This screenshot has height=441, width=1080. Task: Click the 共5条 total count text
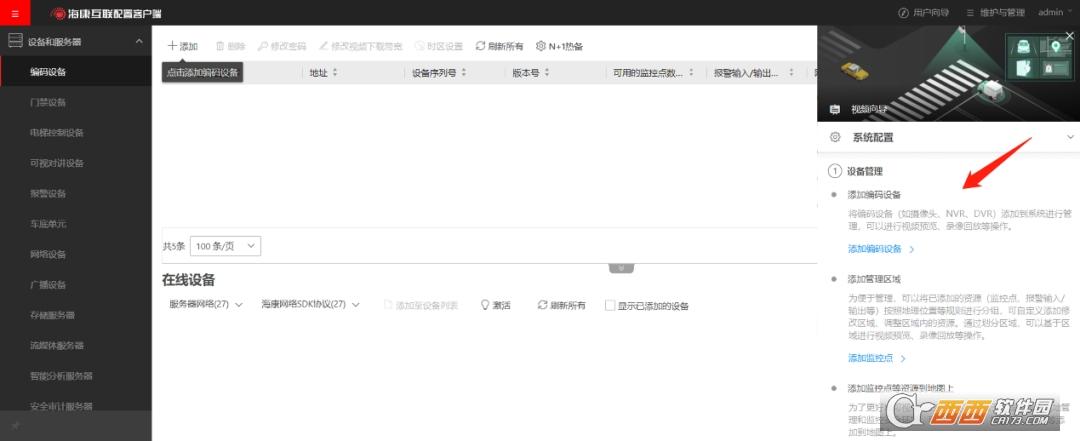(174, 246)
